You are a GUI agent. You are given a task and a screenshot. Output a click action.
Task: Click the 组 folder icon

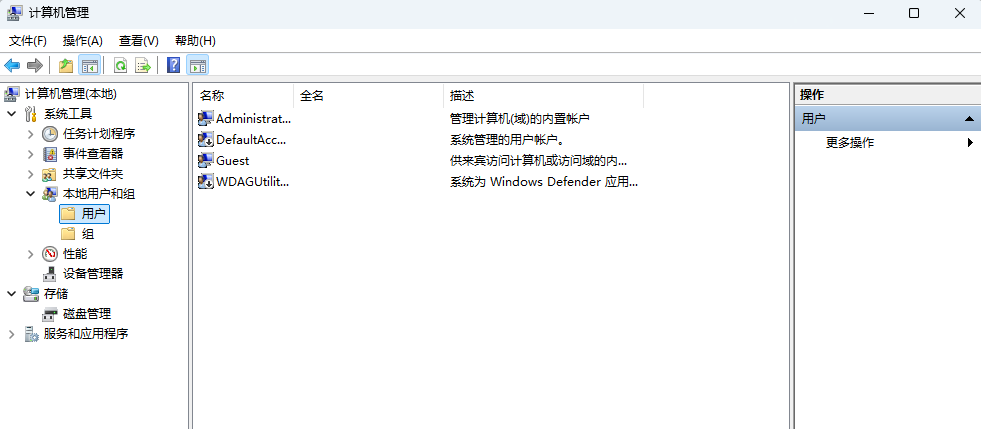[x=68, y=234]
